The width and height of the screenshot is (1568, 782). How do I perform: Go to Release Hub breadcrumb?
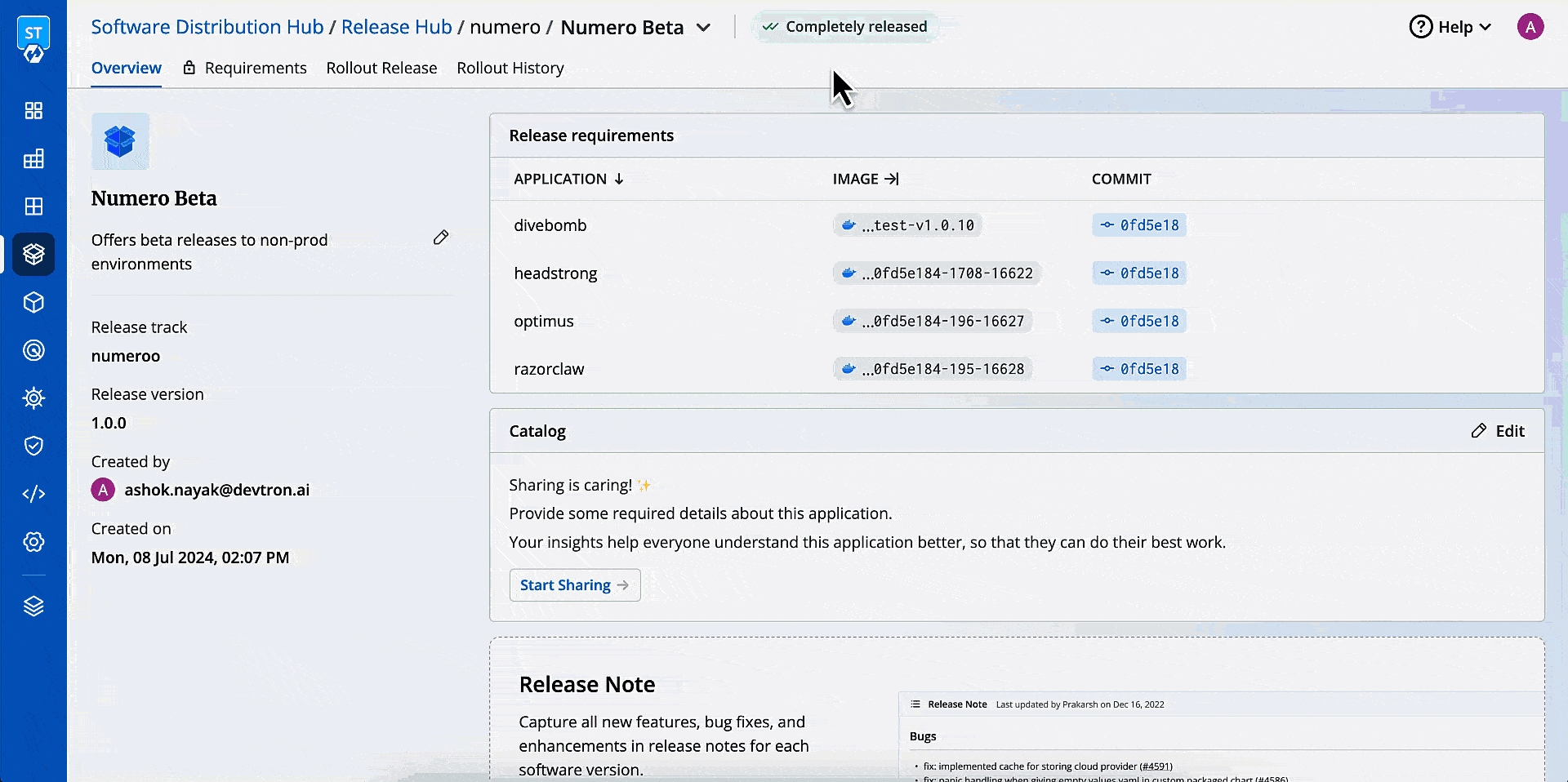(397, 27)
